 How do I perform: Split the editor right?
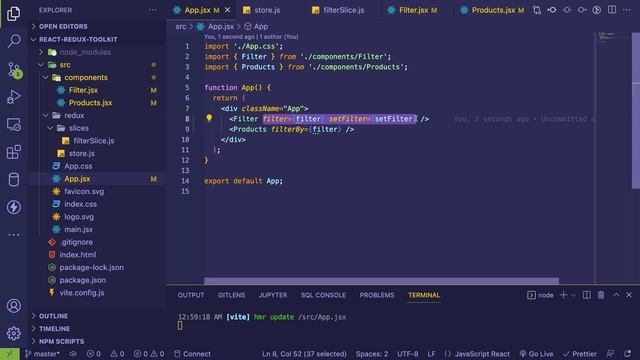point(612,10)
